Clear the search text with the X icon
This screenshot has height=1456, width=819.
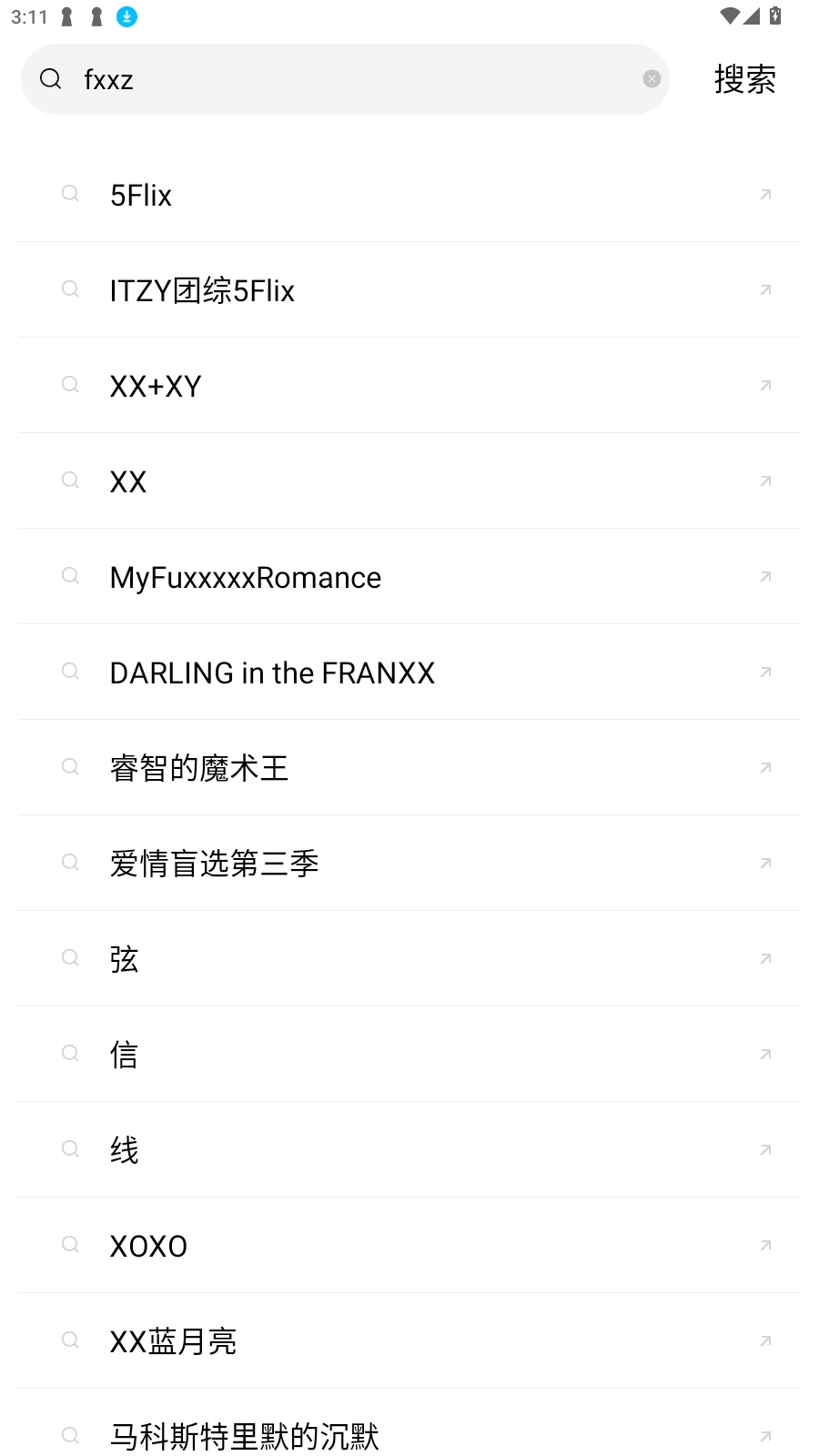[x=652, y=79]
